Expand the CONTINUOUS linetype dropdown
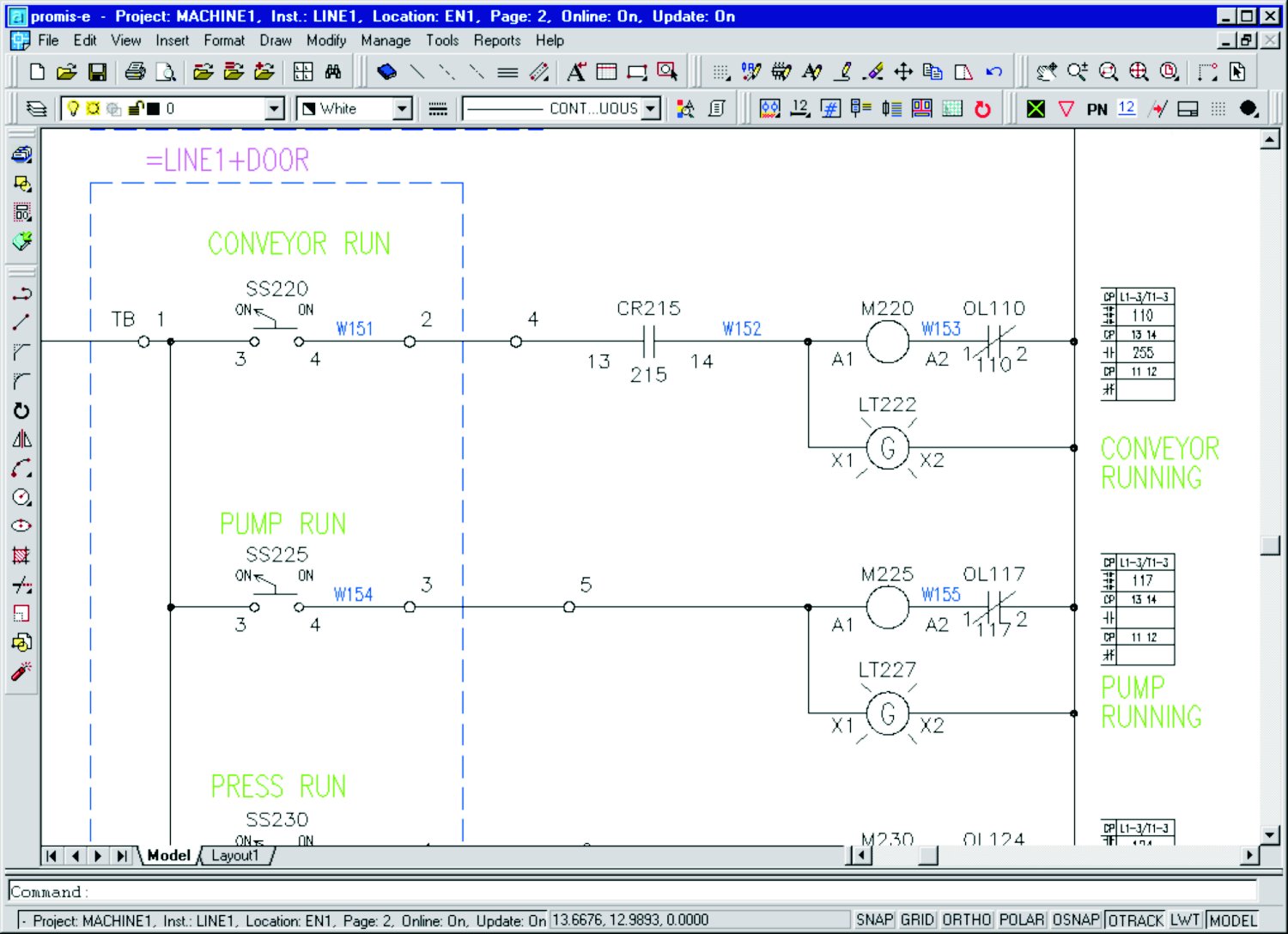Screen dimensions: 1288x934 [651, 109]
